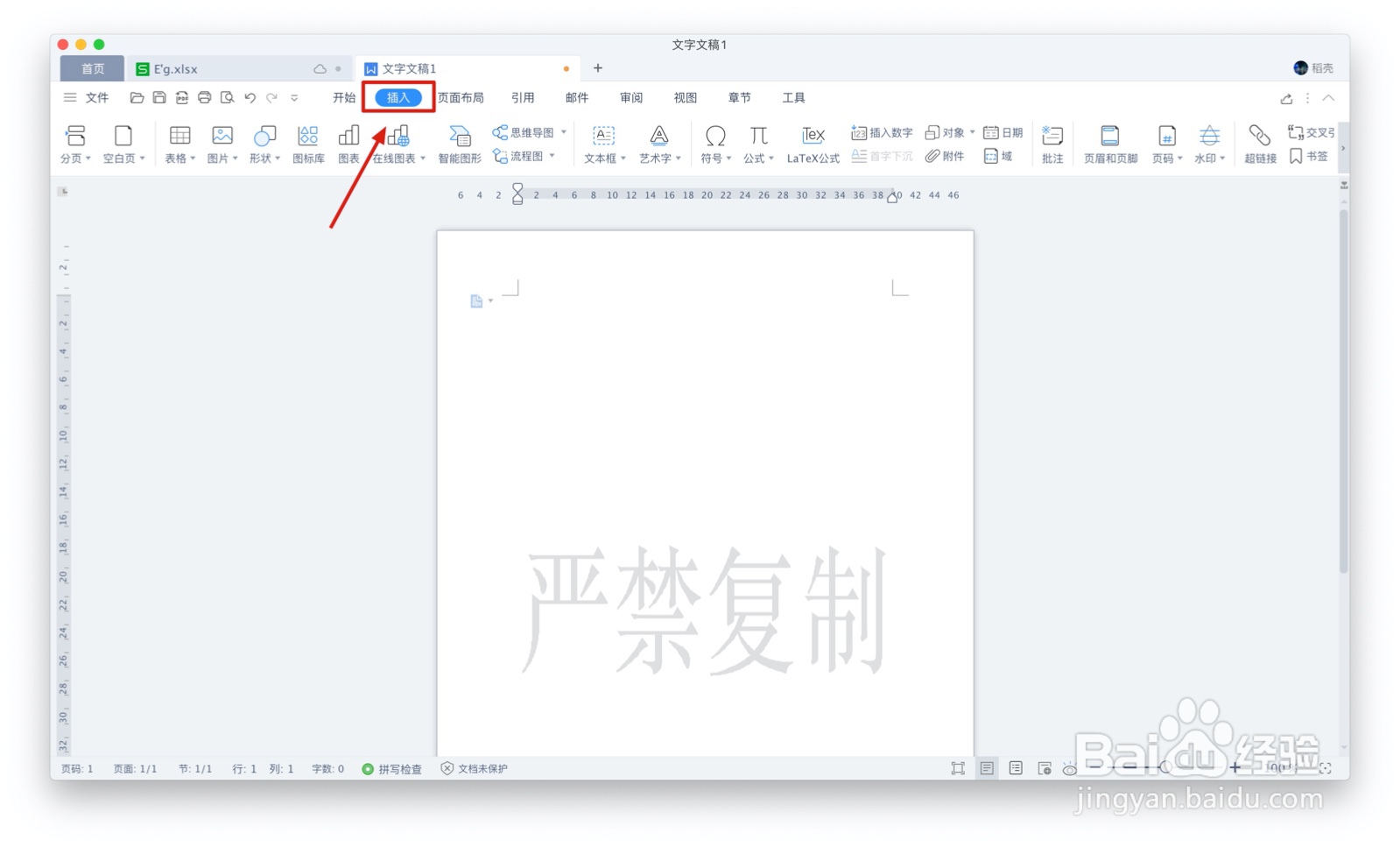Viewport: 1400px width, 847px height.
Task: Open the Start (开始) ribbon tab
Action: pos(344,97)
